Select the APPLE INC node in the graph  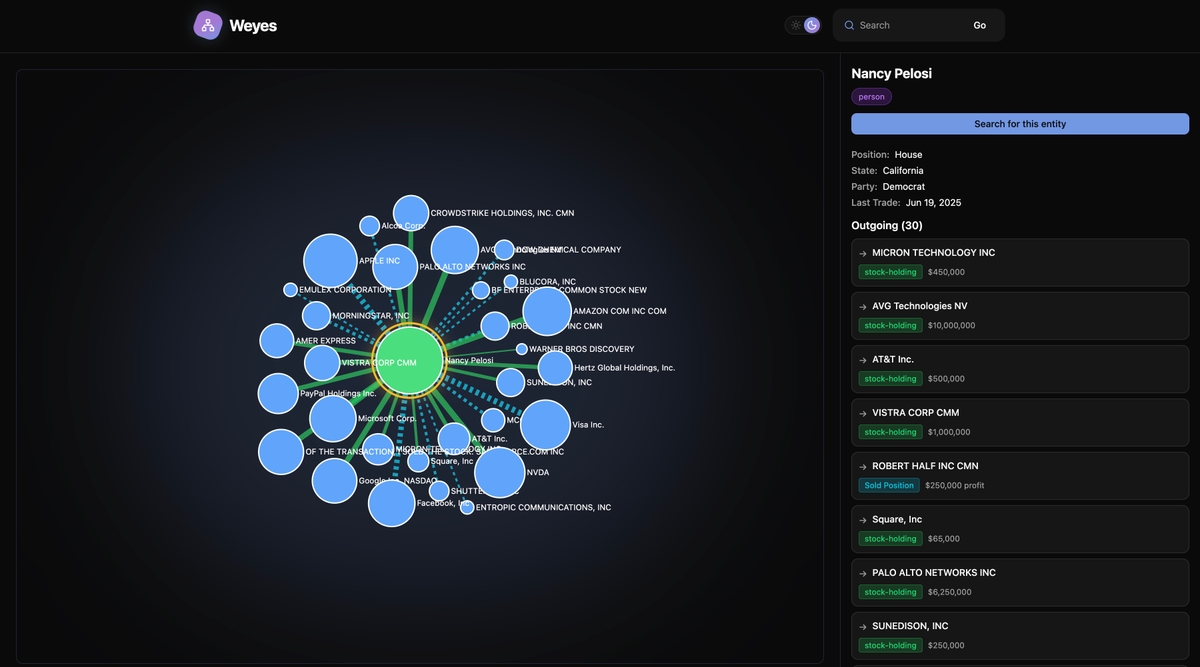coord(330,260)
